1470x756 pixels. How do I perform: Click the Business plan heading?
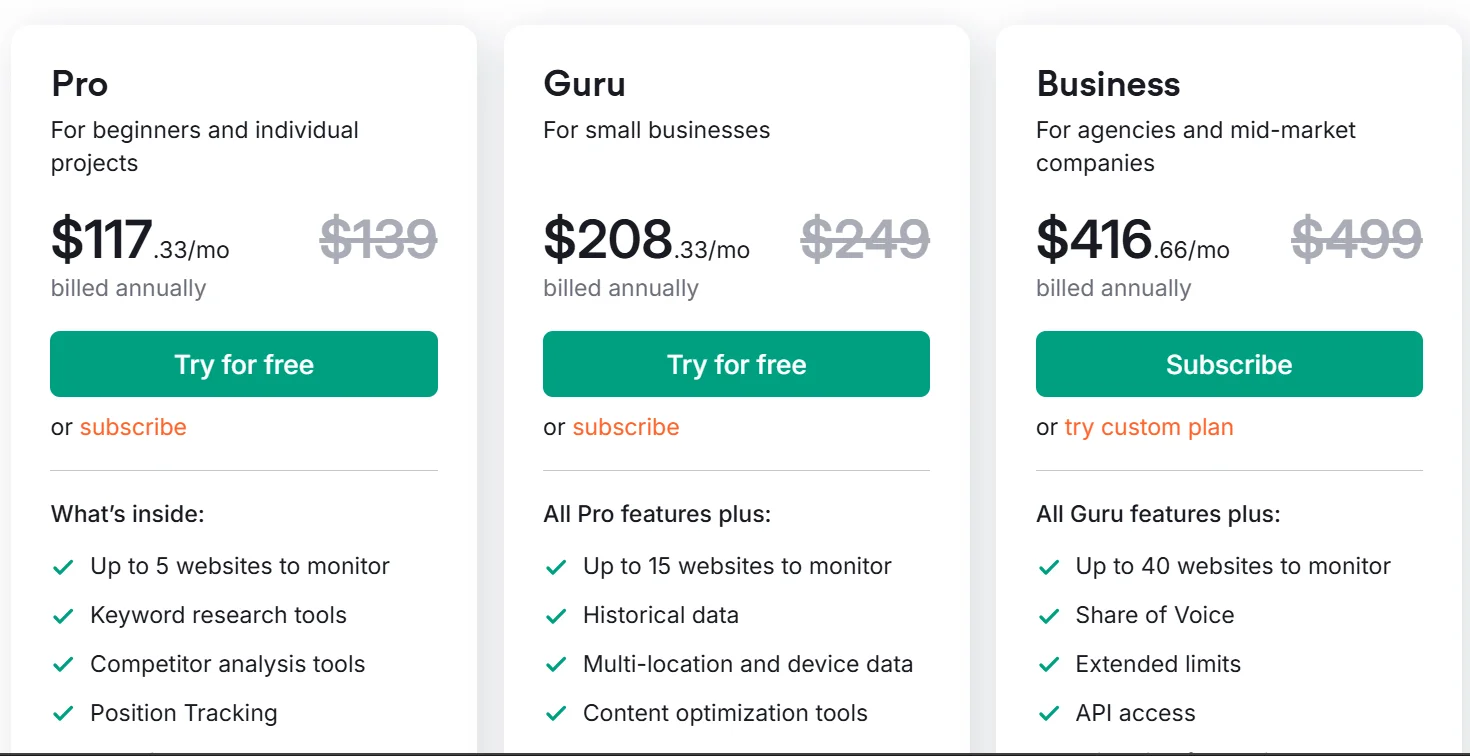[x=1108, y=84]
